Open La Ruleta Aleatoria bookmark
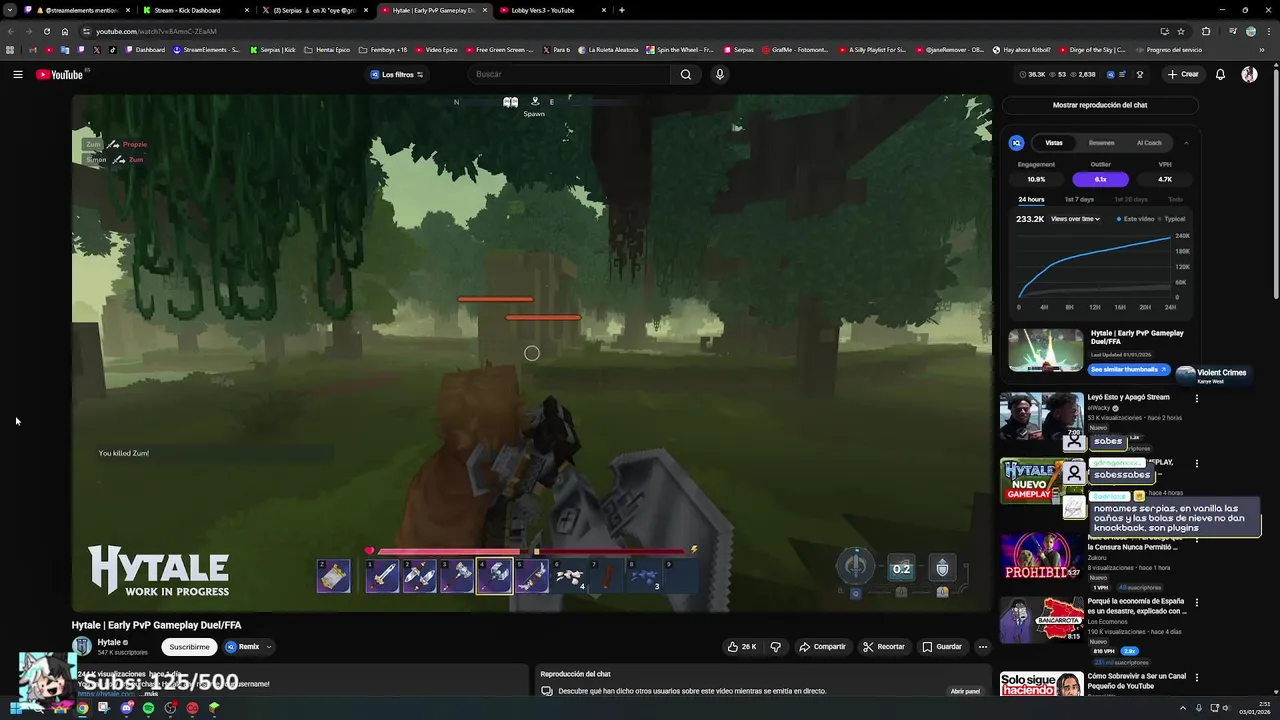The image size is (1280, 720). (x=609, y=49)
